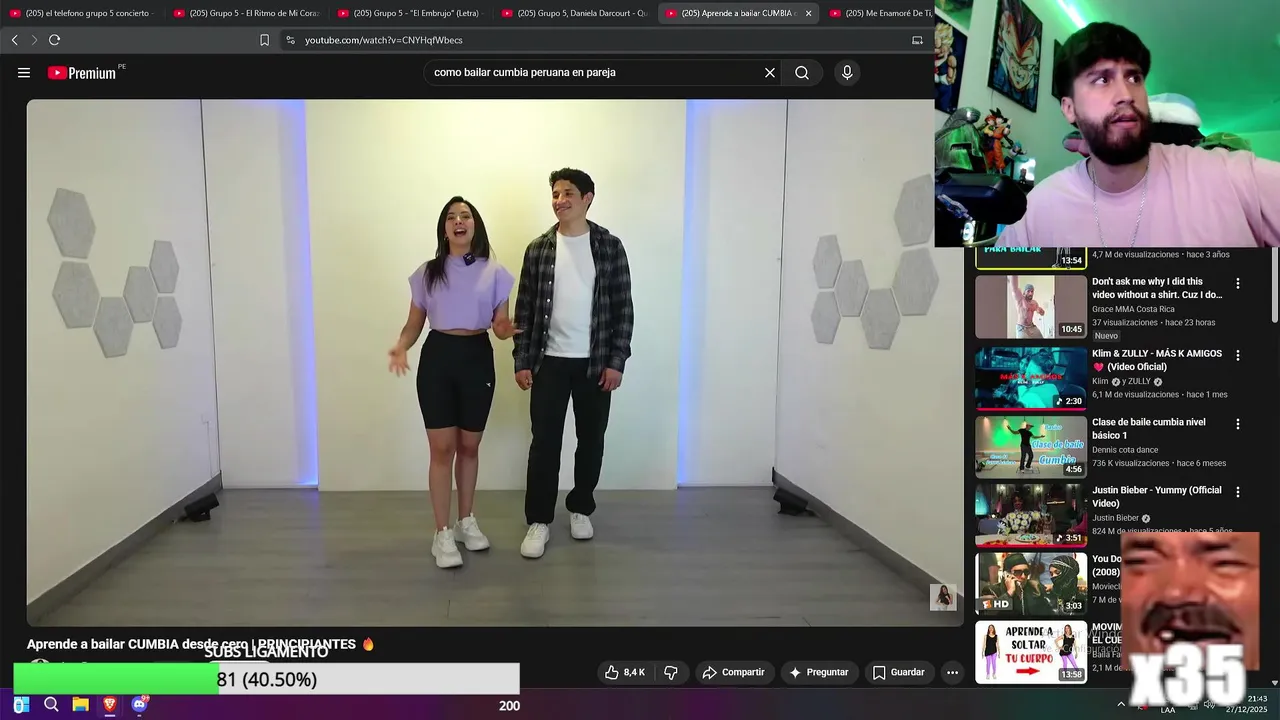Open Windows taskbar search
This screenshot has height=720, width=1280.
tap(52, 705)
